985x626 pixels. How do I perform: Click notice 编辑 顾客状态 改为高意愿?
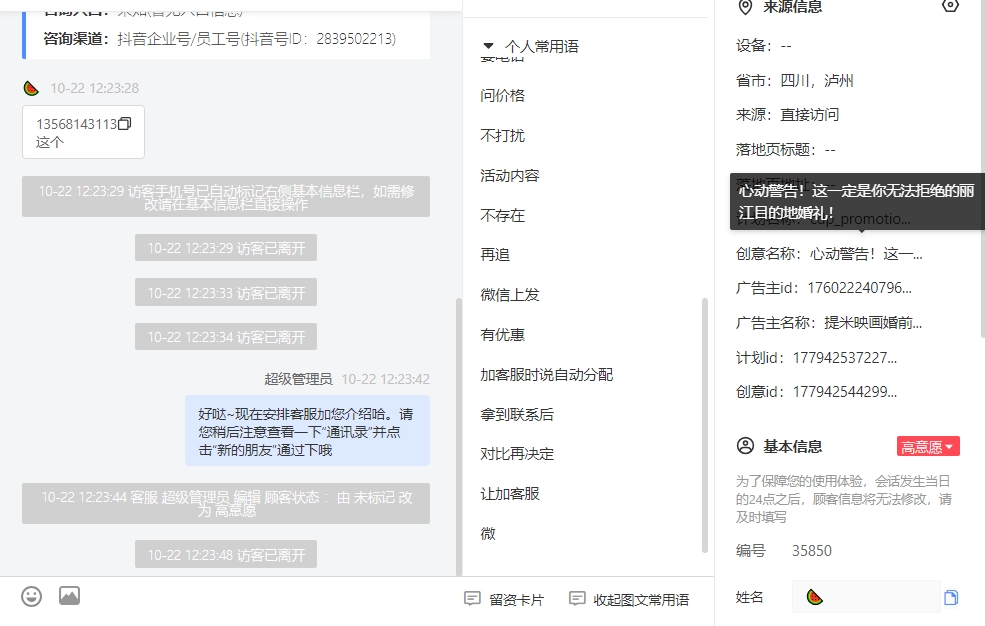coord(226,504)
